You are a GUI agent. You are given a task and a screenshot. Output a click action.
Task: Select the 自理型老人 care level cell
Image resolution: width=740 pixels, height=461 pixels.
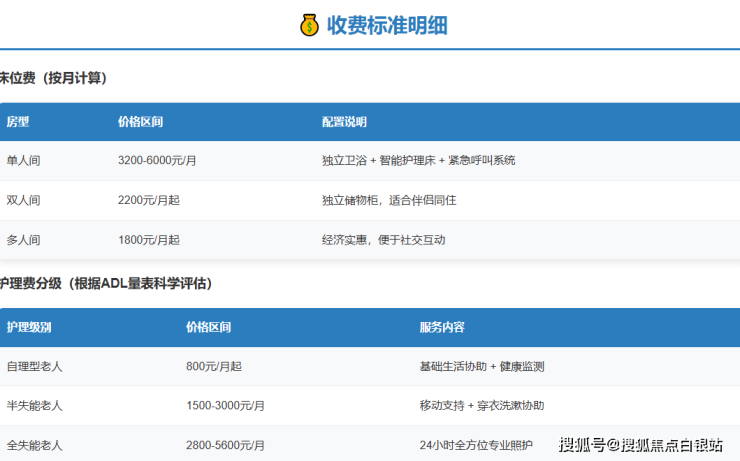tap(34, 367)
